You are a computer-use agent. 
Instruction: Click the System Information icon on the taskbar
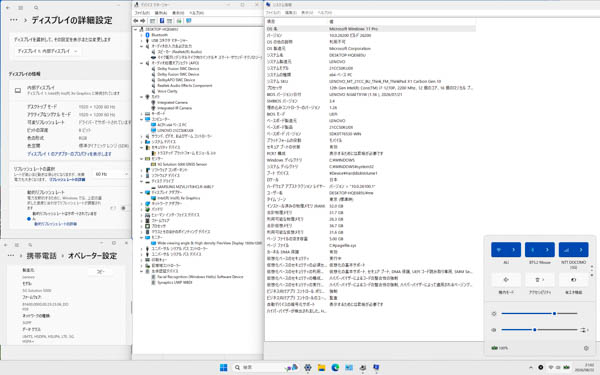click(376, 367)
